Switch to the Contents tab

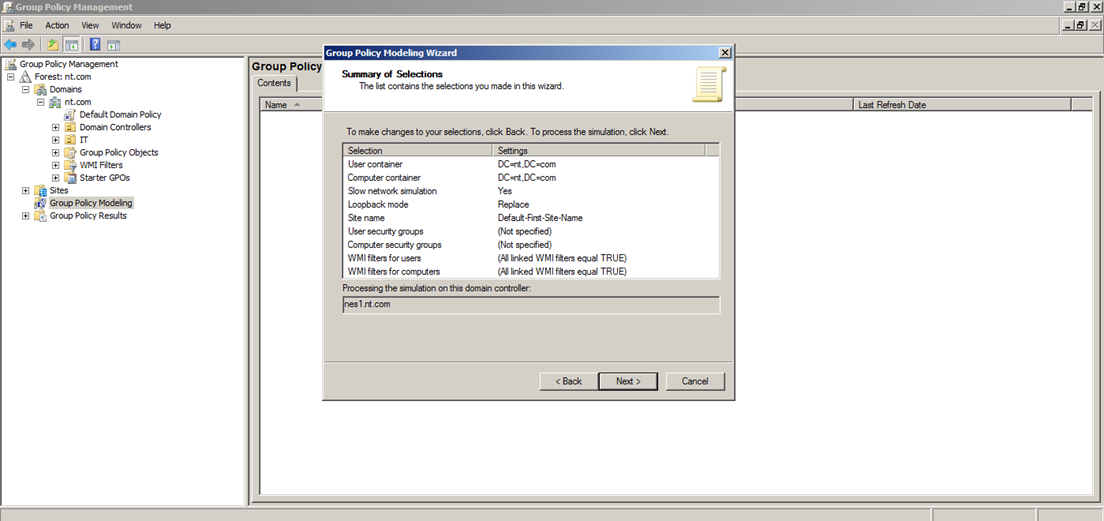pyautogui.click(x=274, y=84)
